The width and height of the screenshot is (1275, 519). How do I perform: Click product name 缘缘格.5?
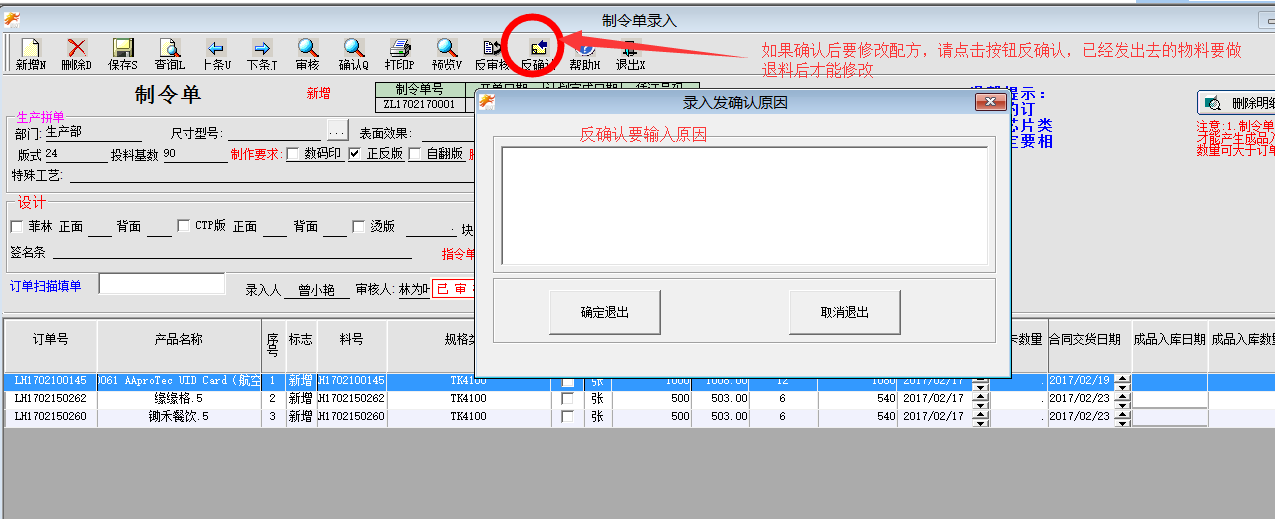click(180, 399)
